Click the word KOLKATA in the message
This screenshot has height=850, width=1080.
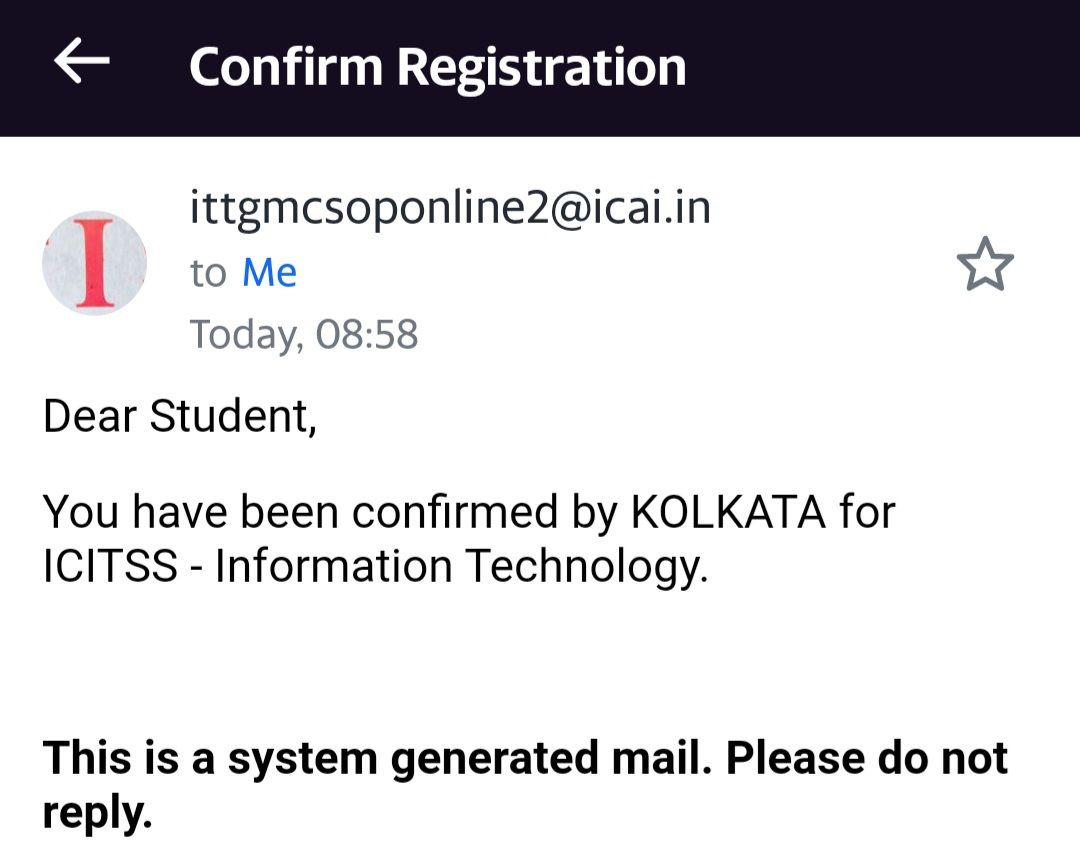pos(728,512)
